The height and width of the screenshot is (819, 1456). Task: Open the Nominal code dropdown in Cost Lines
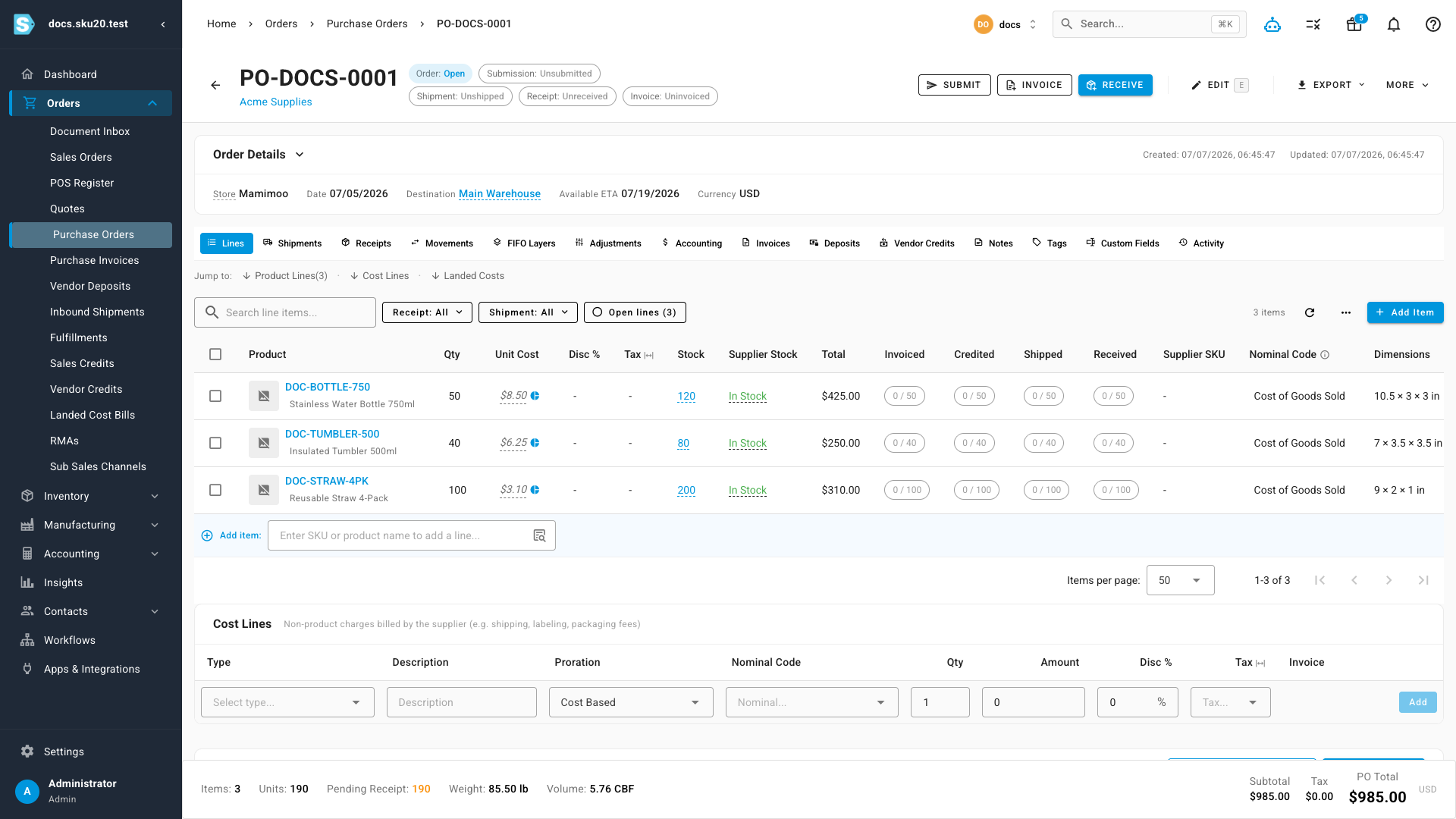click(x=811, y=702)
